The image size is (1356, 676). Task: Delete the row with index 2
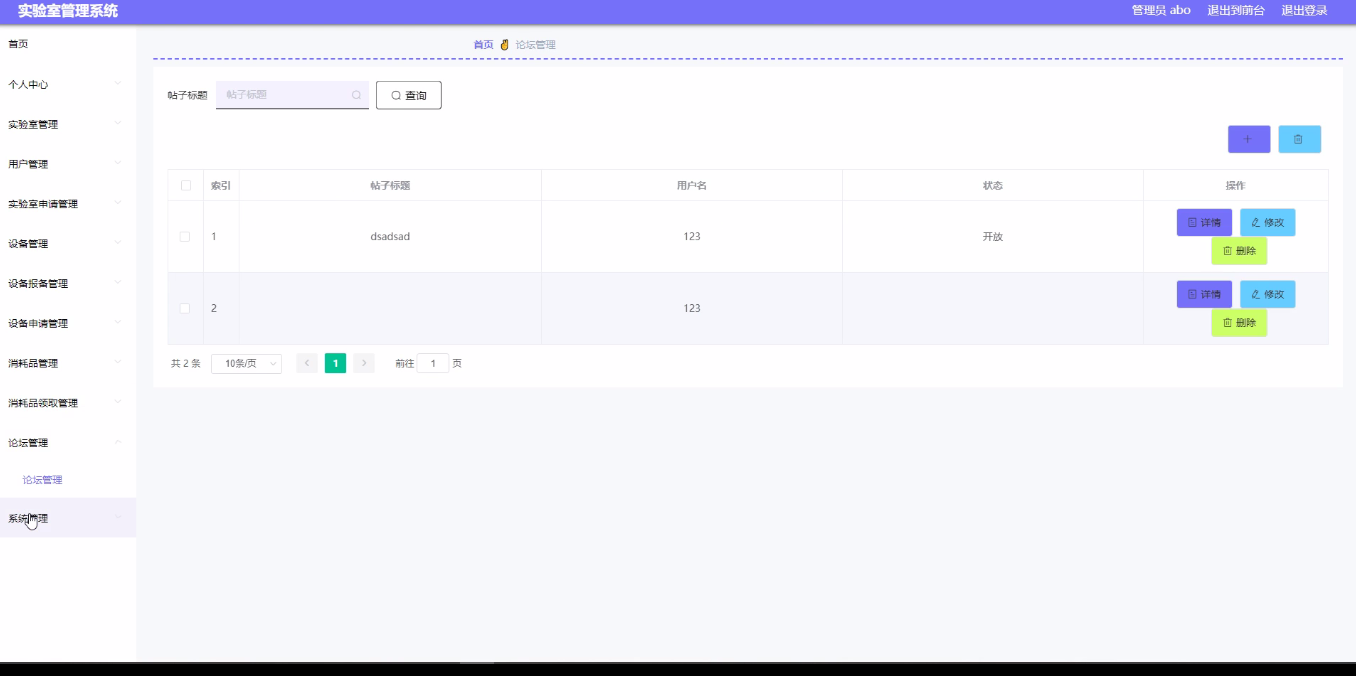point(1239,322)
